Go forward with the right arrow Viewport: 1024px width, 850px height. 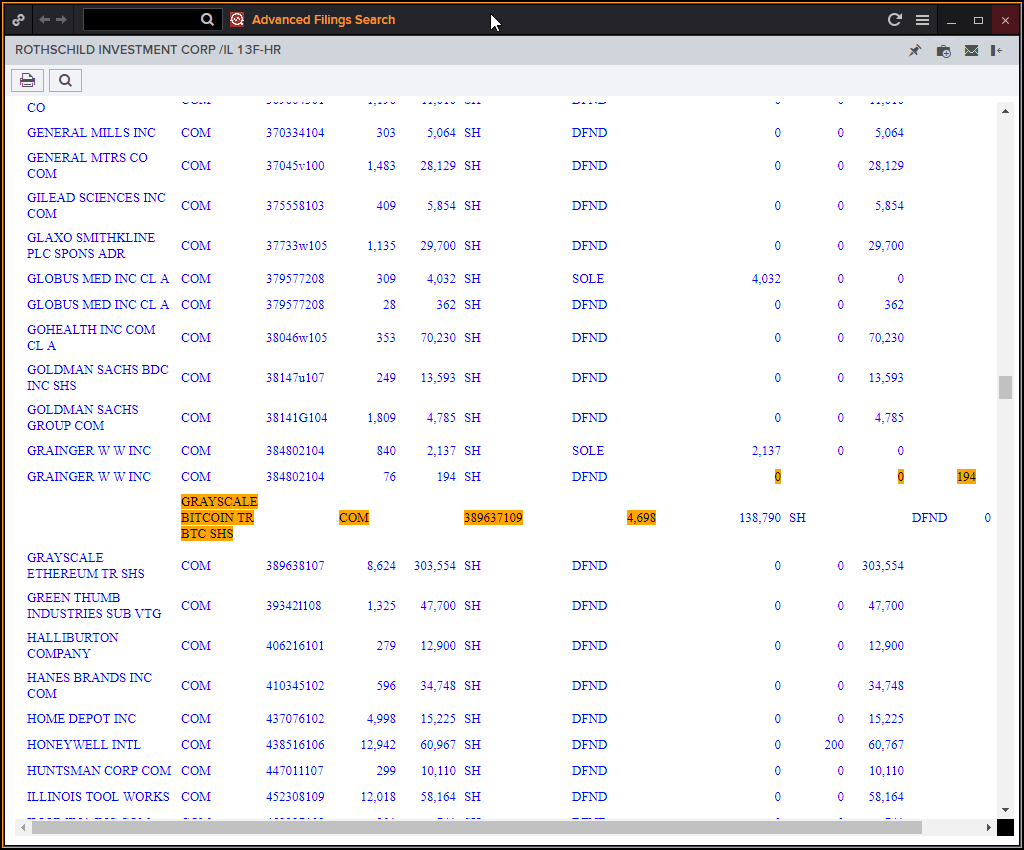click(x=61, y=20)
